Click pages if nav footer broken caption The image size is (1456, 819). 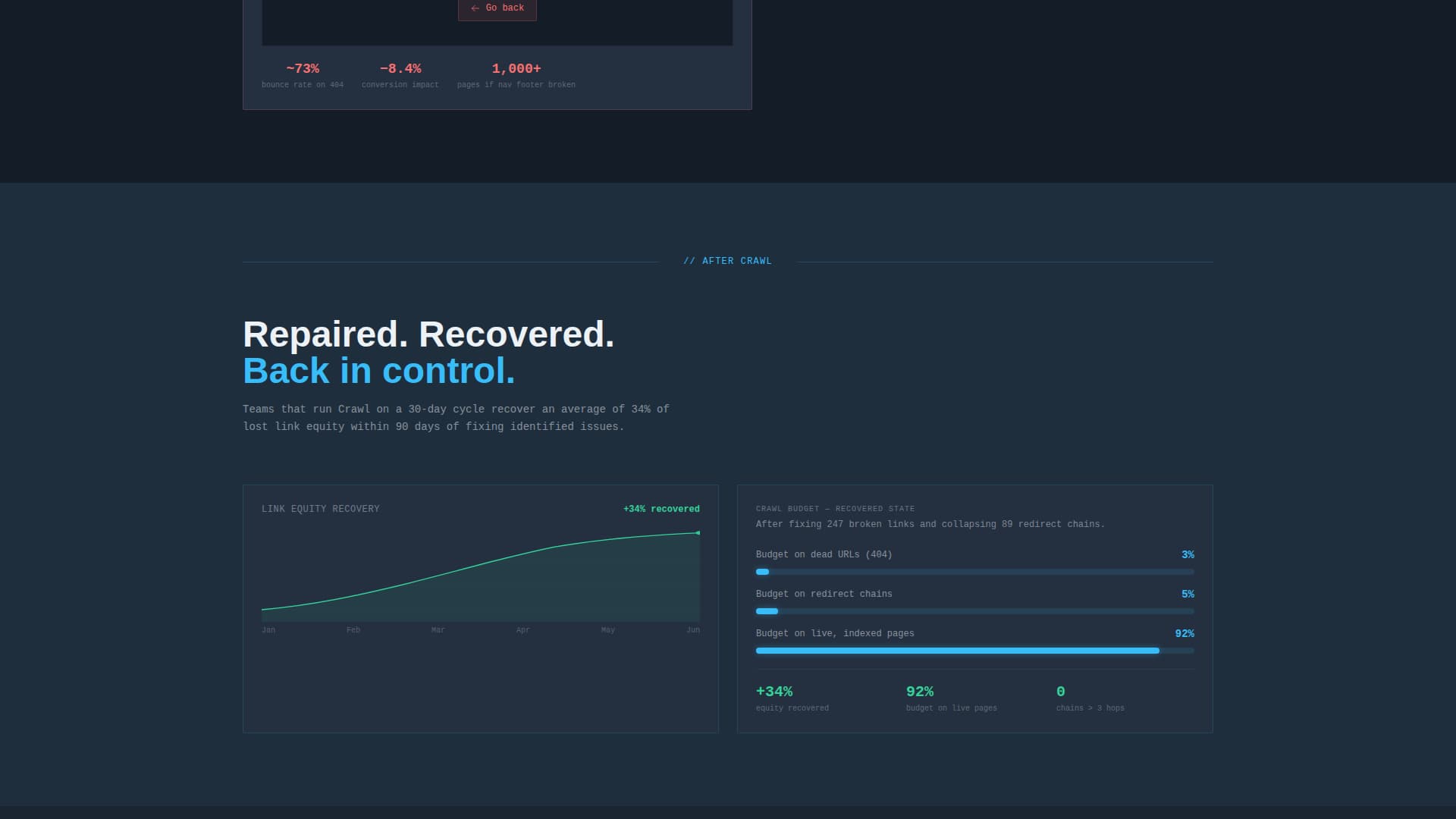pos(516,85)
